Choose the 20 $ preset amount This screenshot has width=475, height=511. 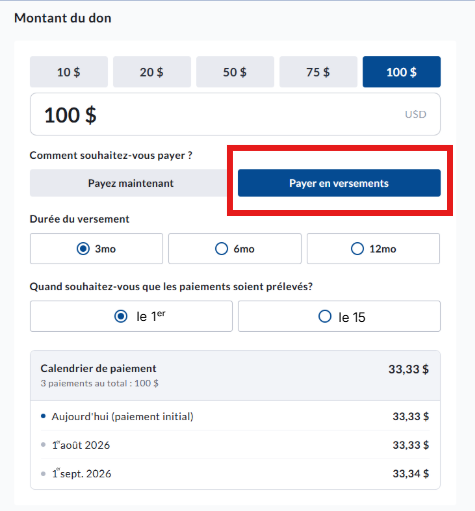click(x=152, y=72)
